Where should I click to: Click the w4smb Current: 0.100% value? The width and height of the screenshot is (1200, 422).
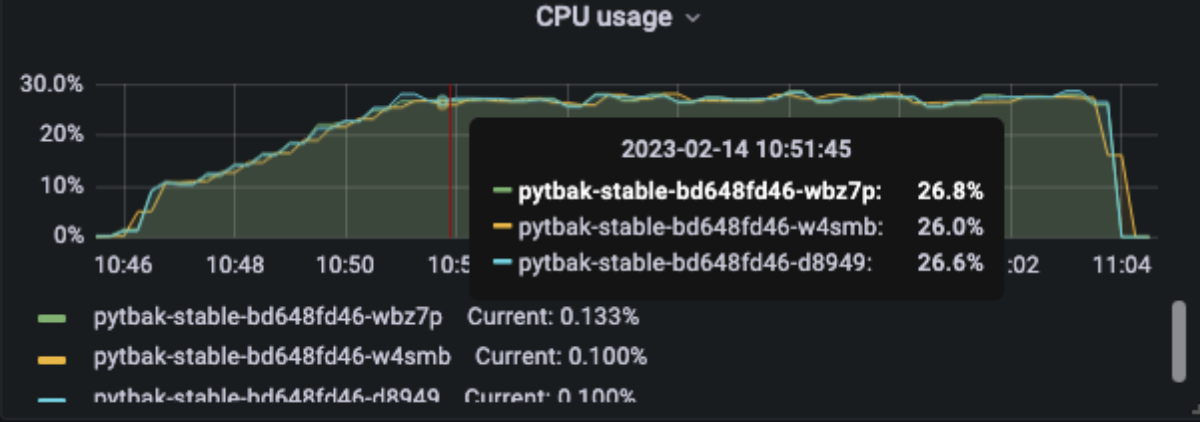[x=561, y=356]
